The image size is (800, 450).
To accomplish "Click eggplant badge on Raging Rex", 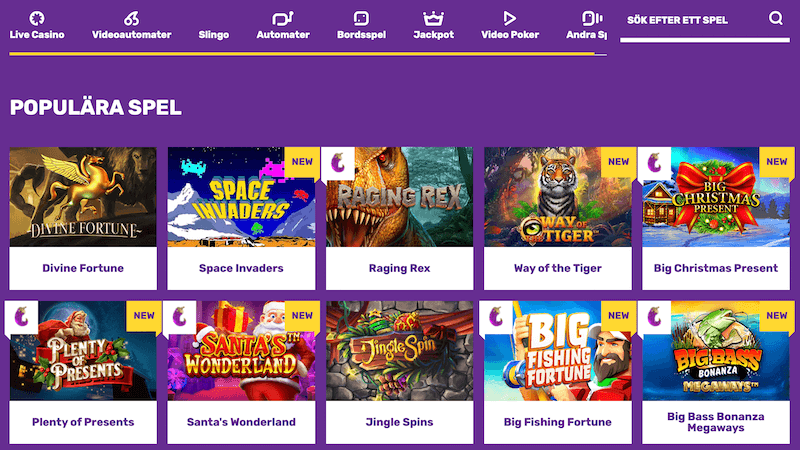I will pos(338,163).
